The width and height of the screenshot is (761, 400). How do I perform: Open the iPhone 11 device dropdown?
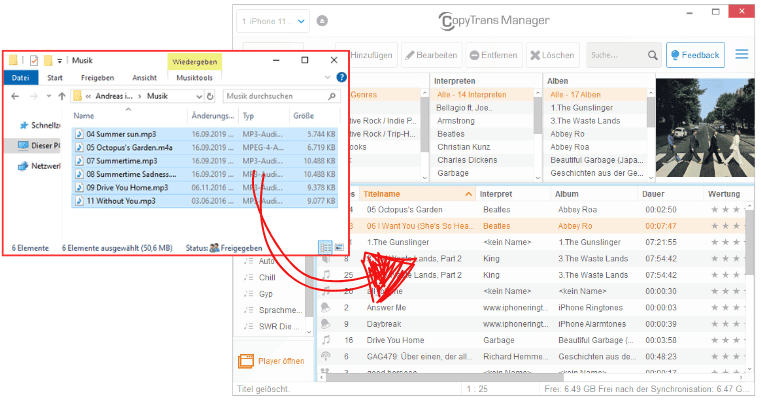coord(273,21)
